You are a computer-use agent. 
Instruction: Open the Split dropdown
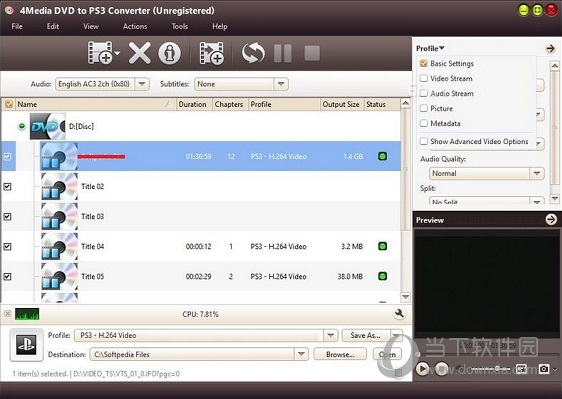pyautogui.click(x=537, y=201)
